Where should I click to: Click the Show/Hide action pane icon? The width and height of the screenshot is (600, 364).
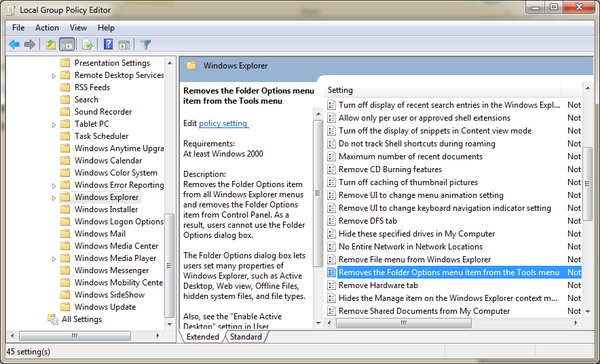pos(124,45)
